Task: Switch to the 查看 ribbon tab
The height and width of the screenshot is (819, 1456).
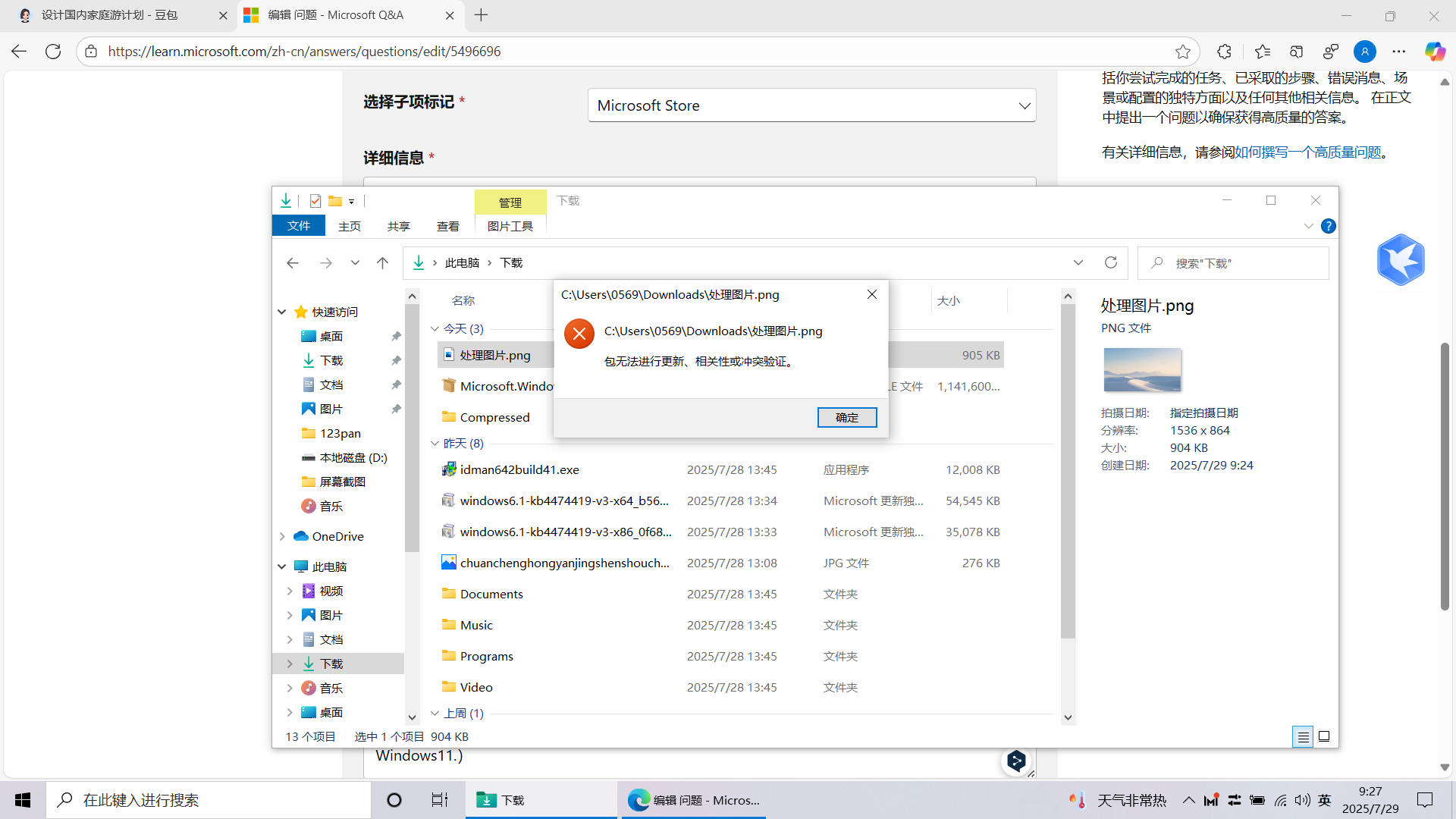Action: pos(448,226)
